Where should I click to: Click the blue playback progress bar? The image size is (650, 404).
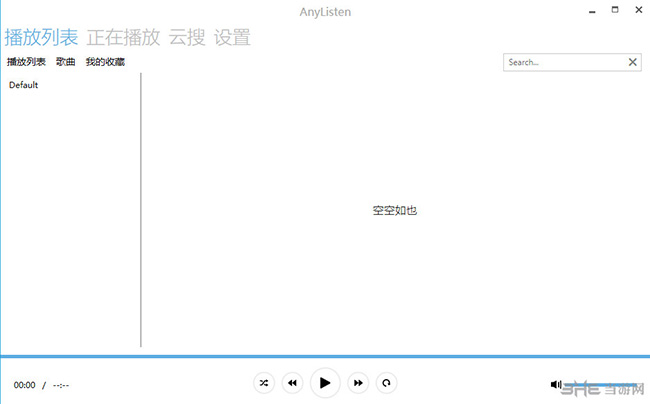point(325,356)
